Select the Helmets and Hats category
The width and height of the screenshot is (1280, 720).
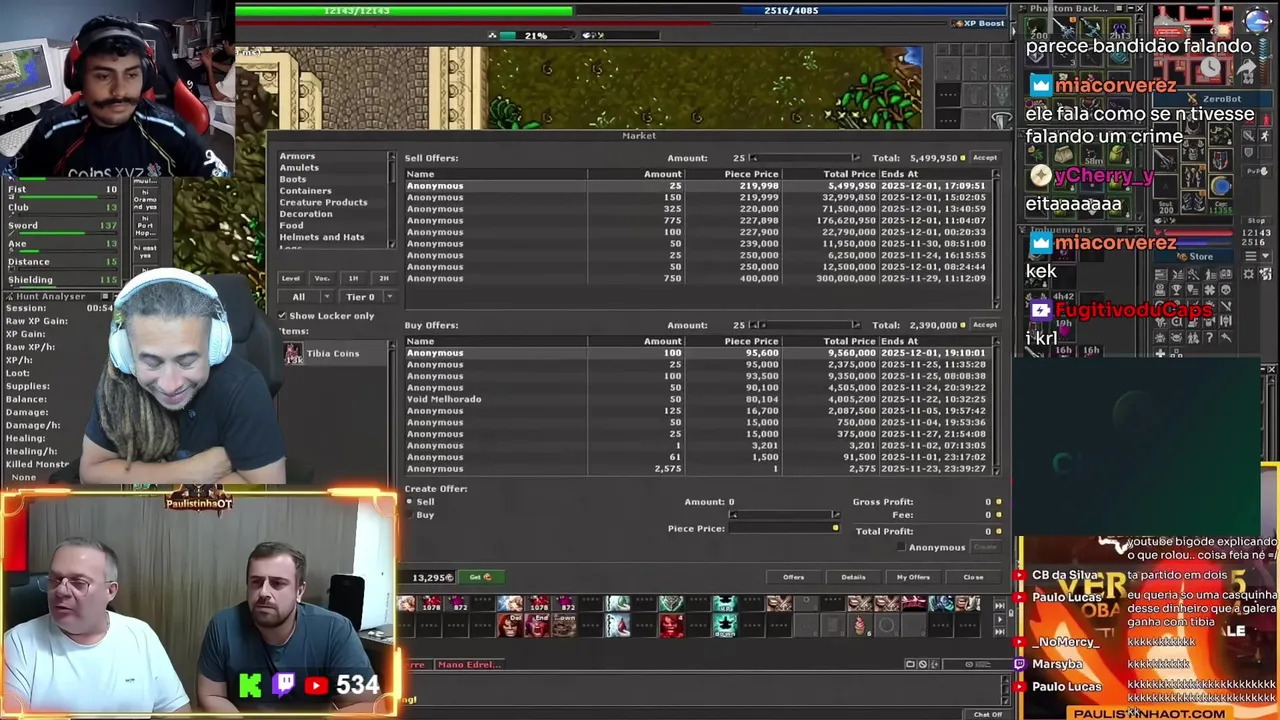pos(322,237)
